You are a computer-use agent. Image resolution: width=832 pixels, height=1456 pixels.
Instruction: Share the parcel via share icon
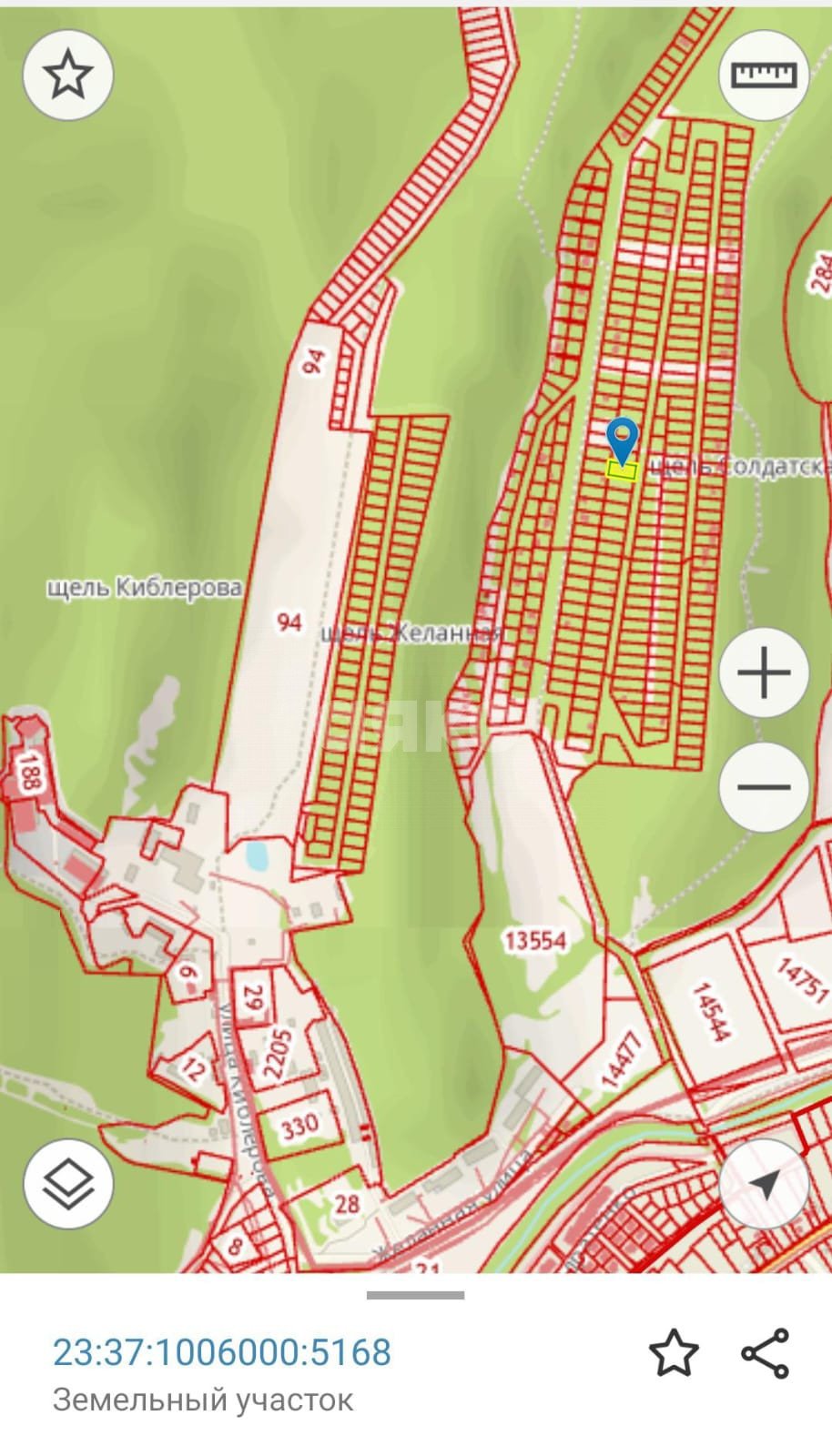coord(765,1352)
